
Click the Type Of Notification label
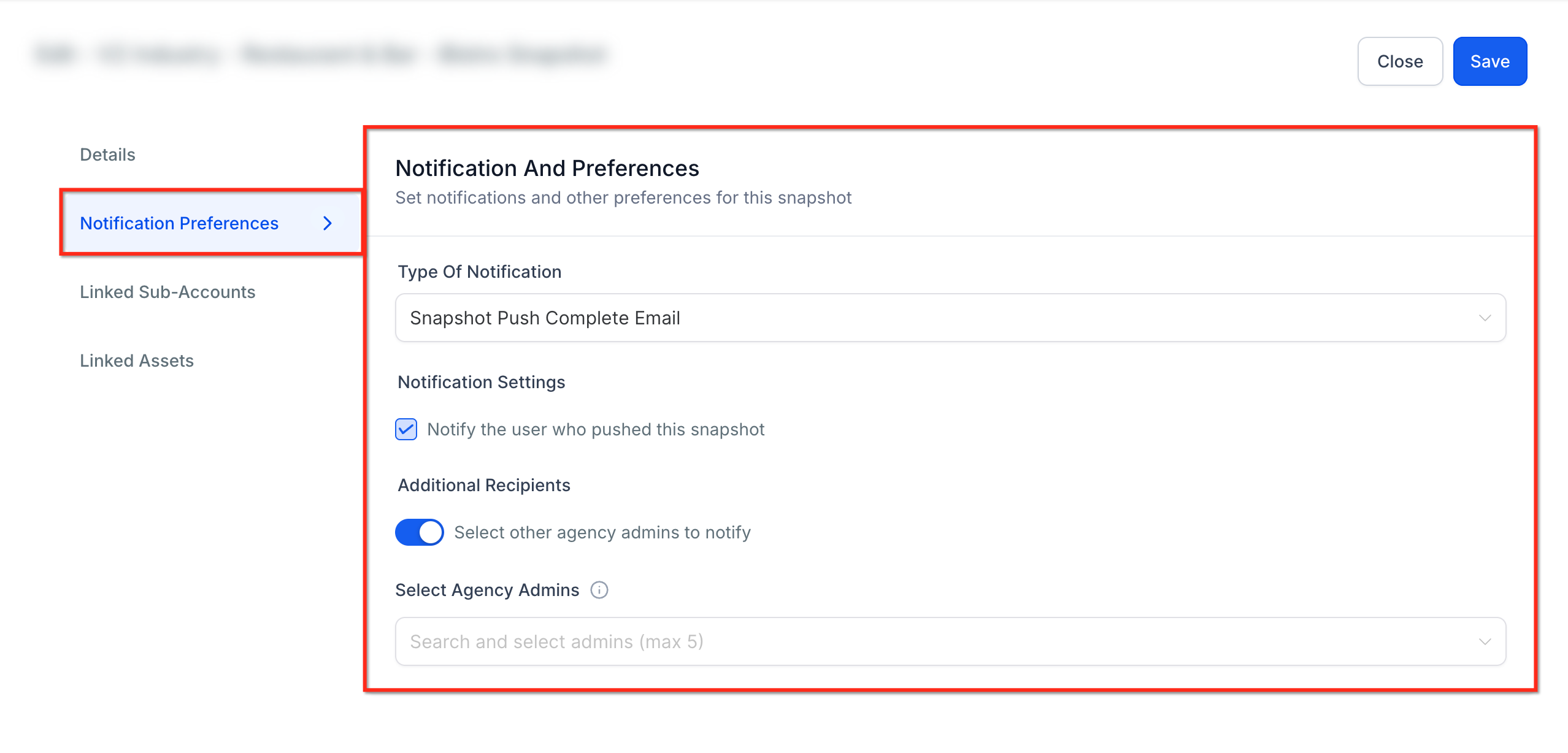[x=479, y=272]
